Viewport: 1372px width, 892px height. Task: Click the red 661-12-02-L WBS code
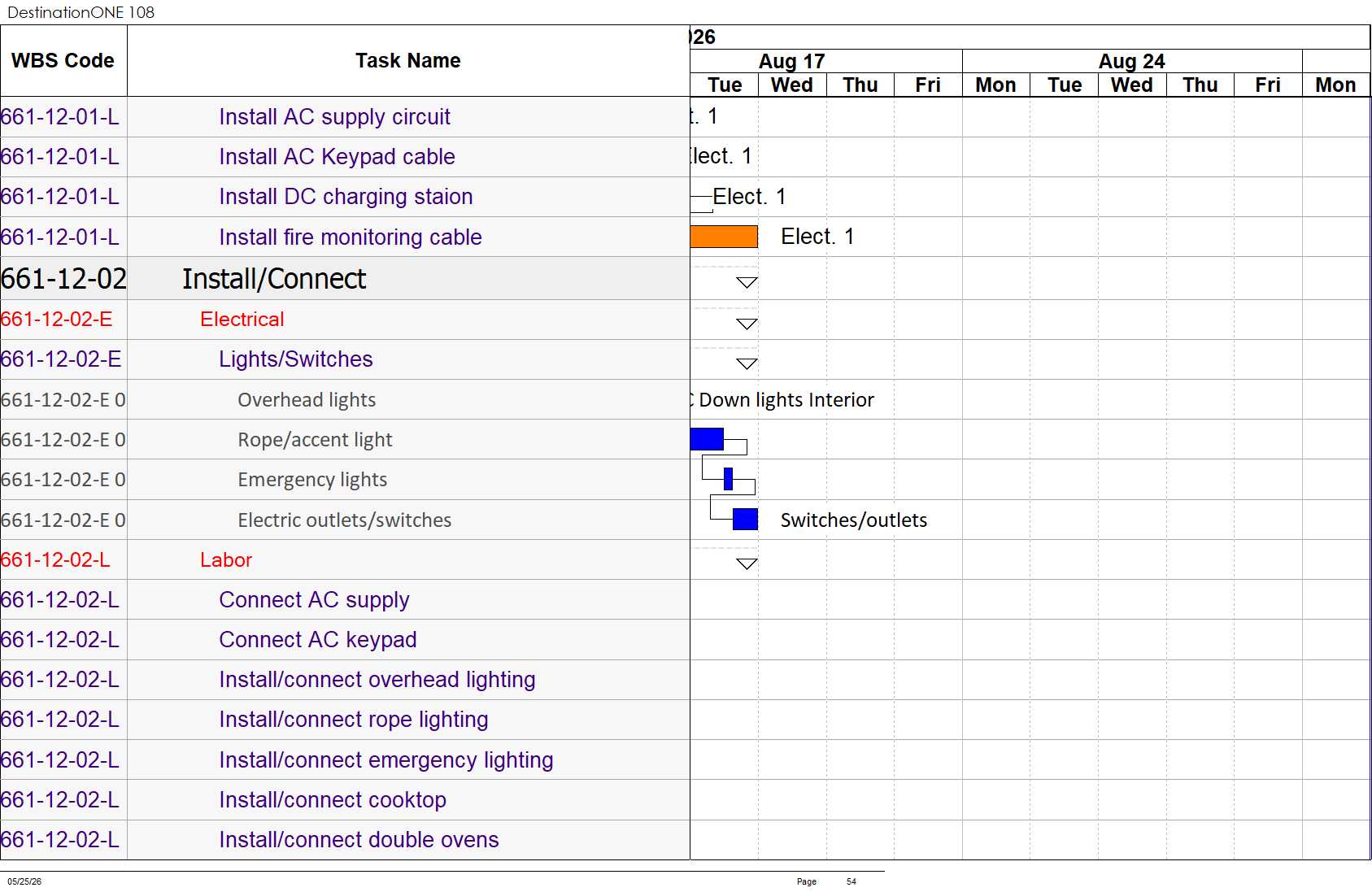click(55, 560)
